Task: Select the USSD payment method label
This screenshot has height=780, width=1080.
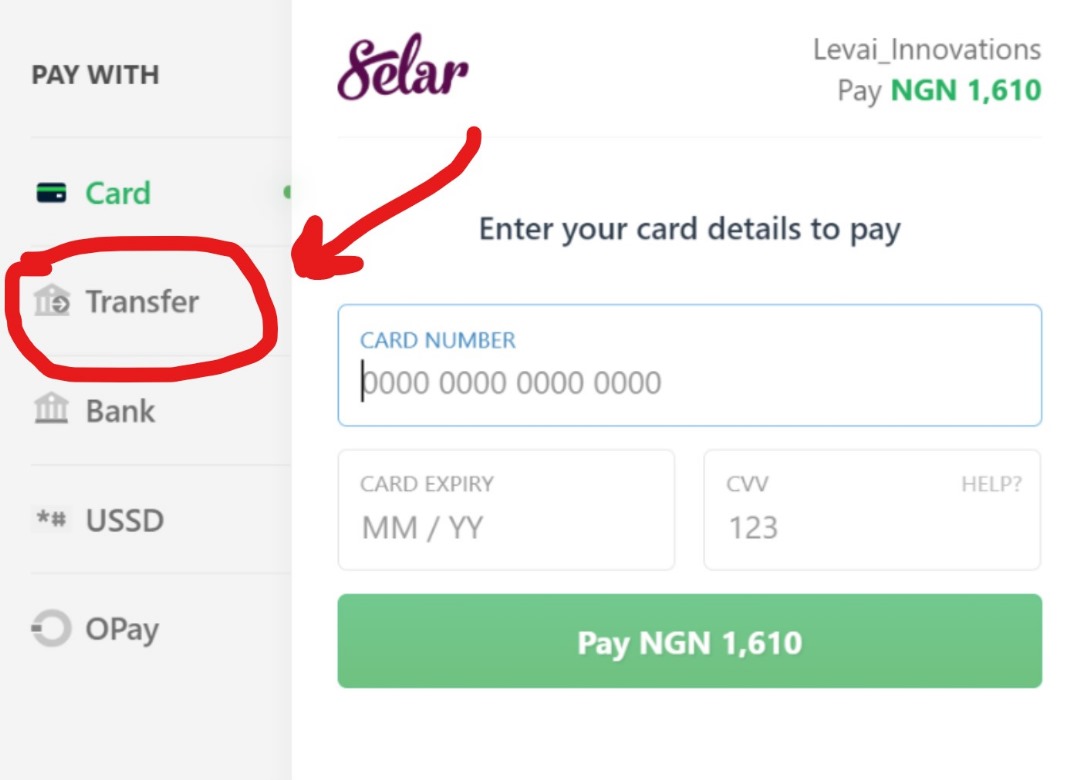Action: click(x=124, y=520)
